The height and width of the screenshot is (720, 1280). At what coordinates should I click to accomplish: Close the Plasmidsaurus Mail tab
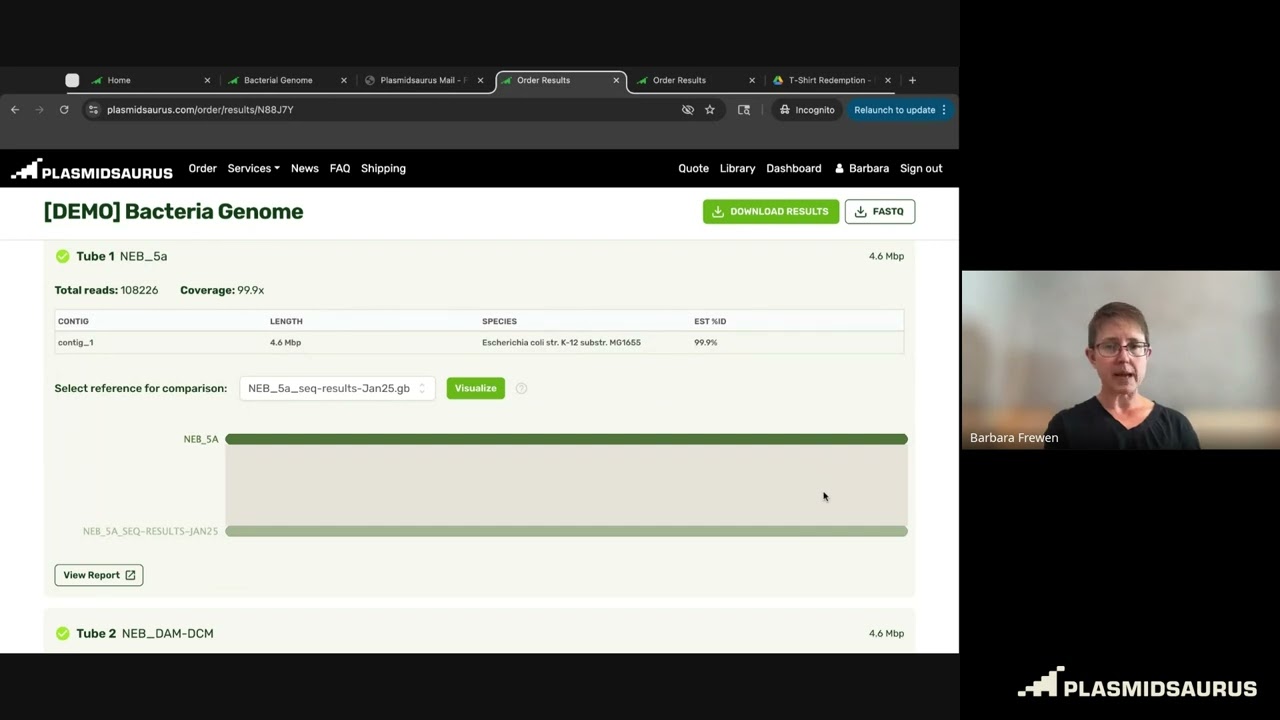pos(480,80)
